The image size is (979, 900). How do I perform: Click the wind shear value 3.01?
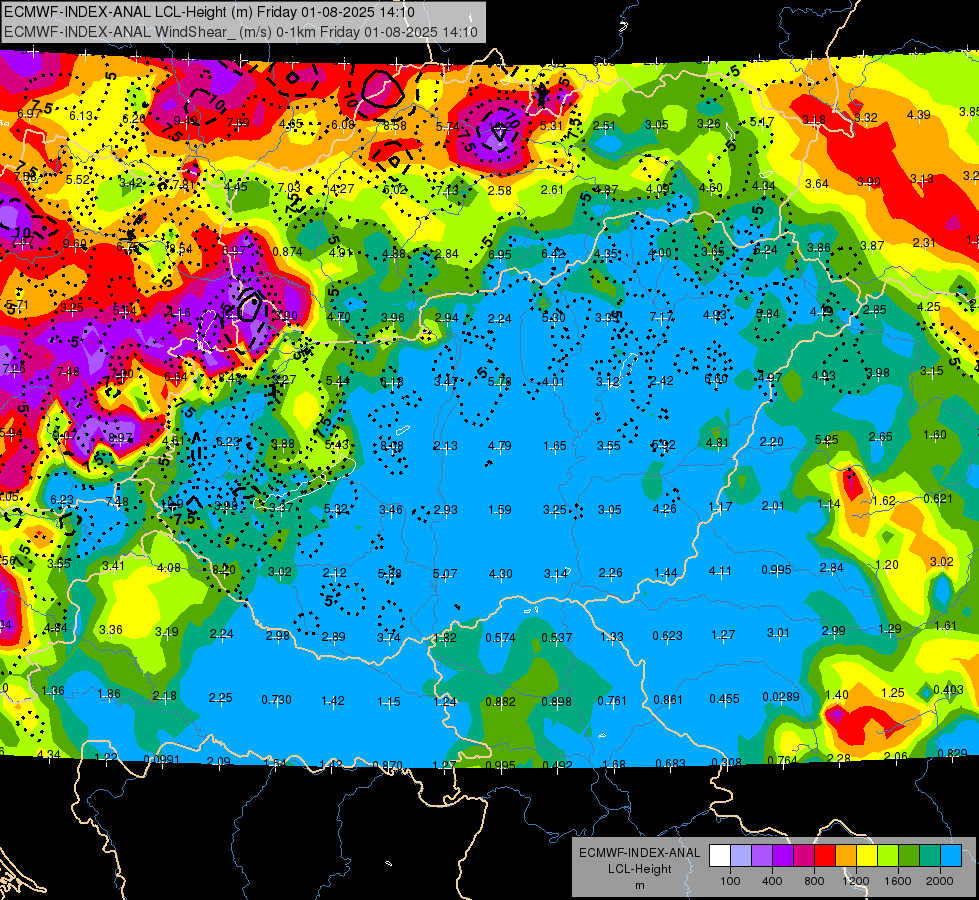pyautogui.click(x=779, y=633)
